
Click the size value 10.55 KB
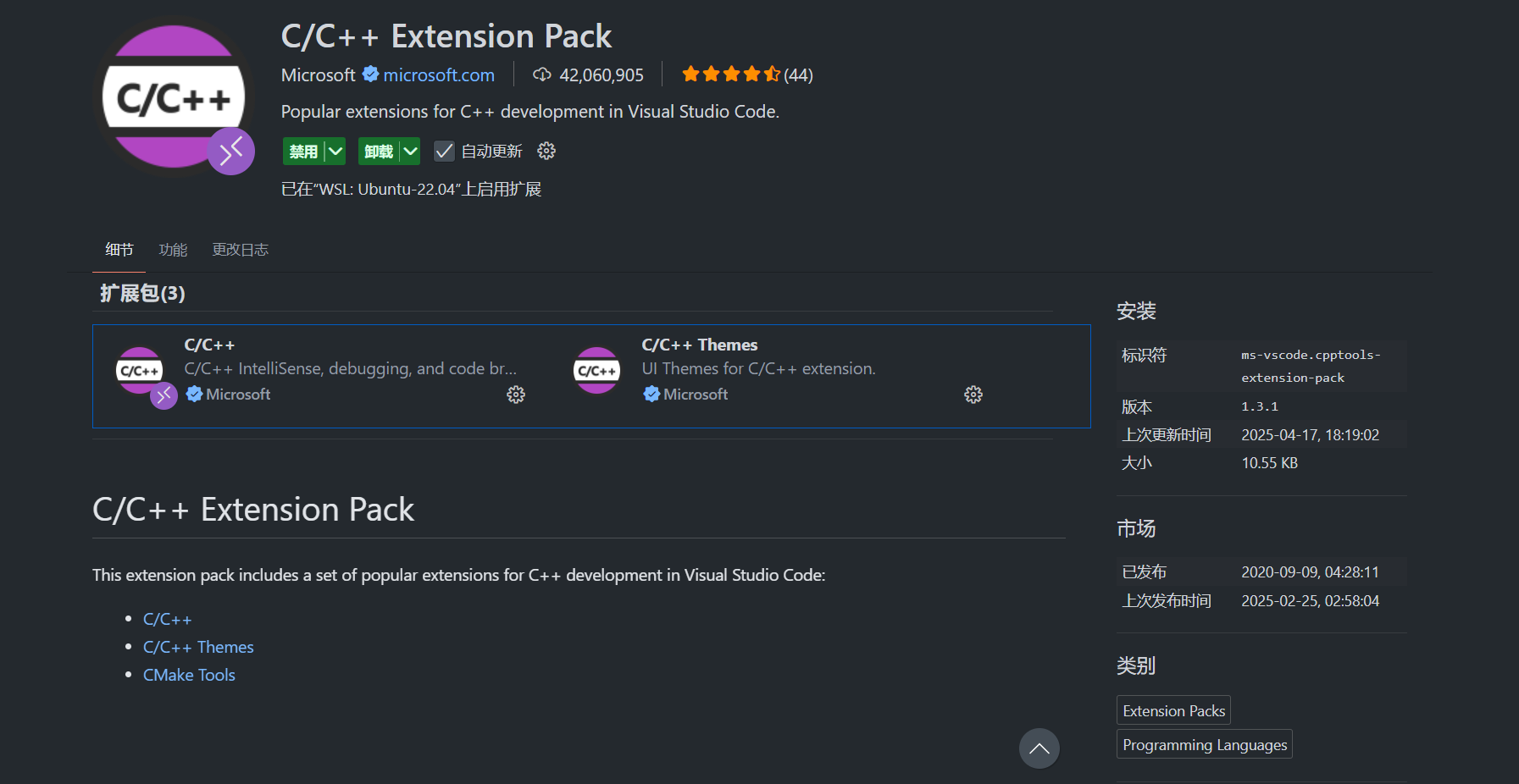[1270, 462]
